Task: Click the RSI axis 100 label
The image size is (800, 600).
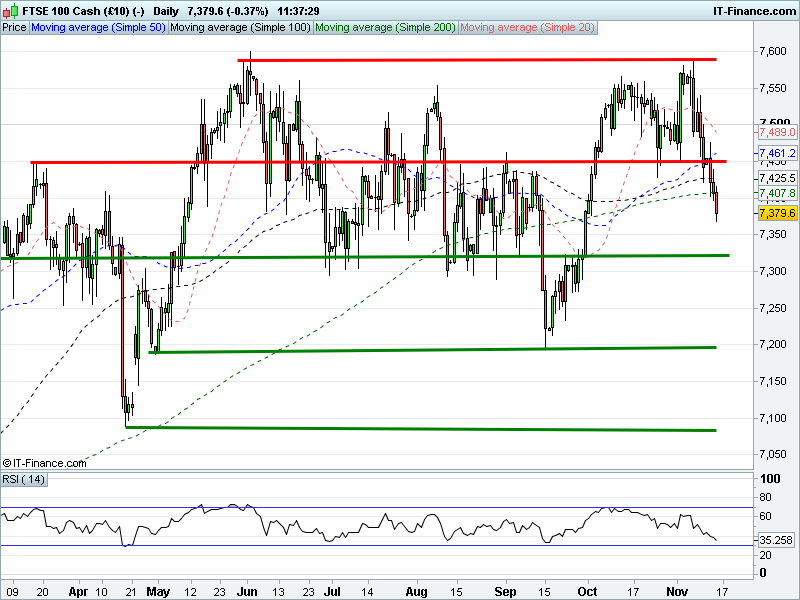Action: coord(770,479)
